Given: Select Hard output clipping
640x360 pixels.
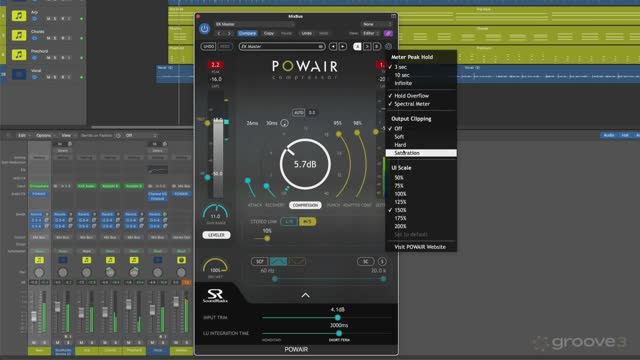Looking at the screenshot, I should (x=400, y=145).
